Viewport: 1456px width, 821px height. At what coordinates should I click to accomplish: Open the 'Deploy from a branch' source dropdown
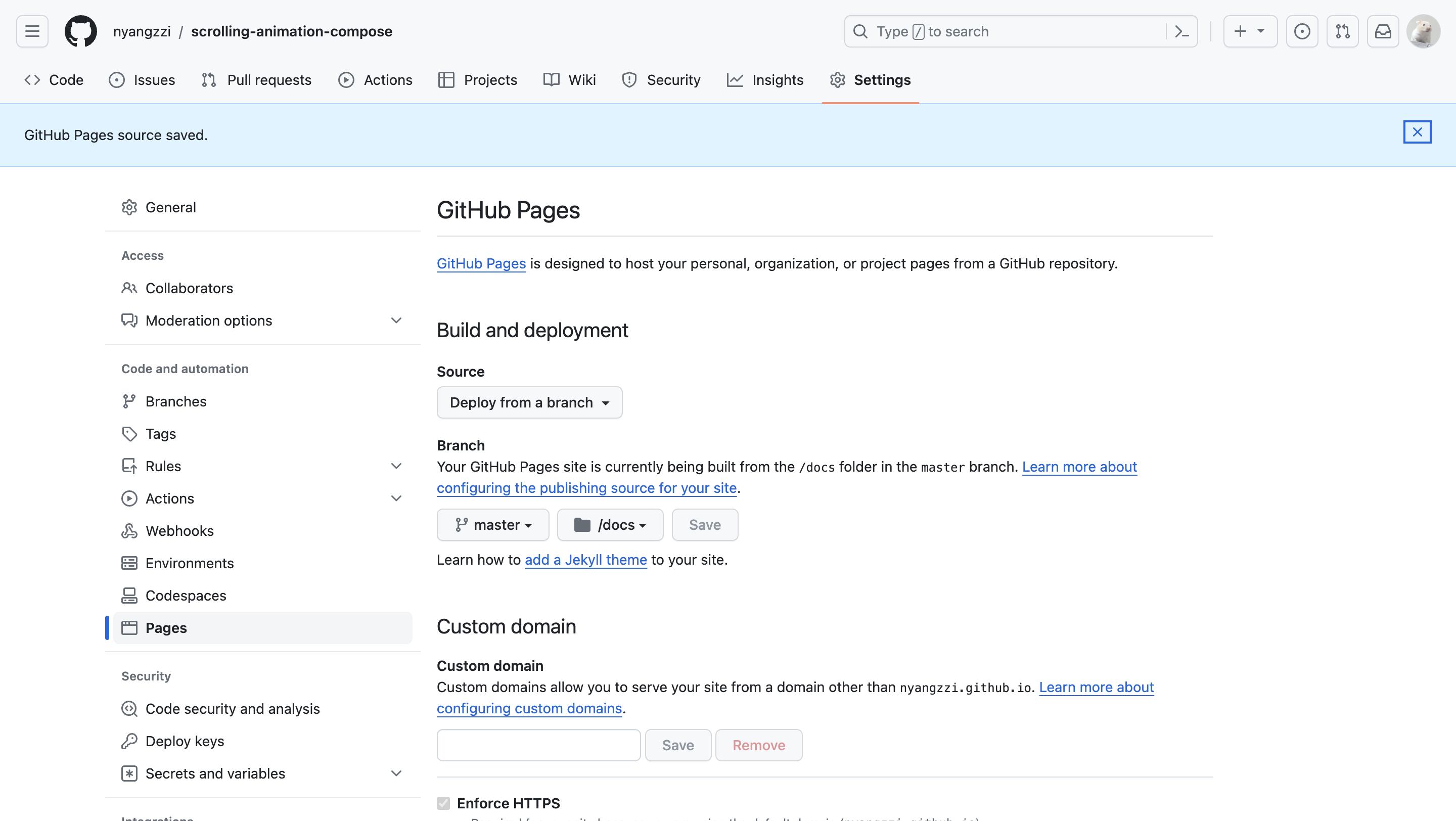coord(529,402)
